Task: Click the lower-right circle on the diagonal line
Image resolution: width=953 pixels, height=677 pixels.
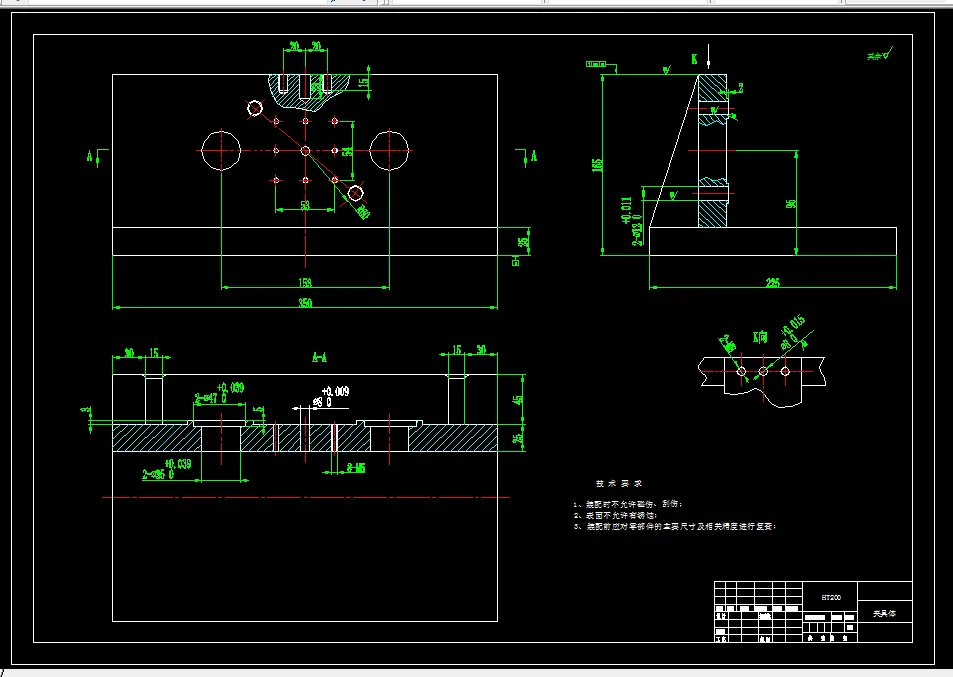Action: tap(355, 194)
